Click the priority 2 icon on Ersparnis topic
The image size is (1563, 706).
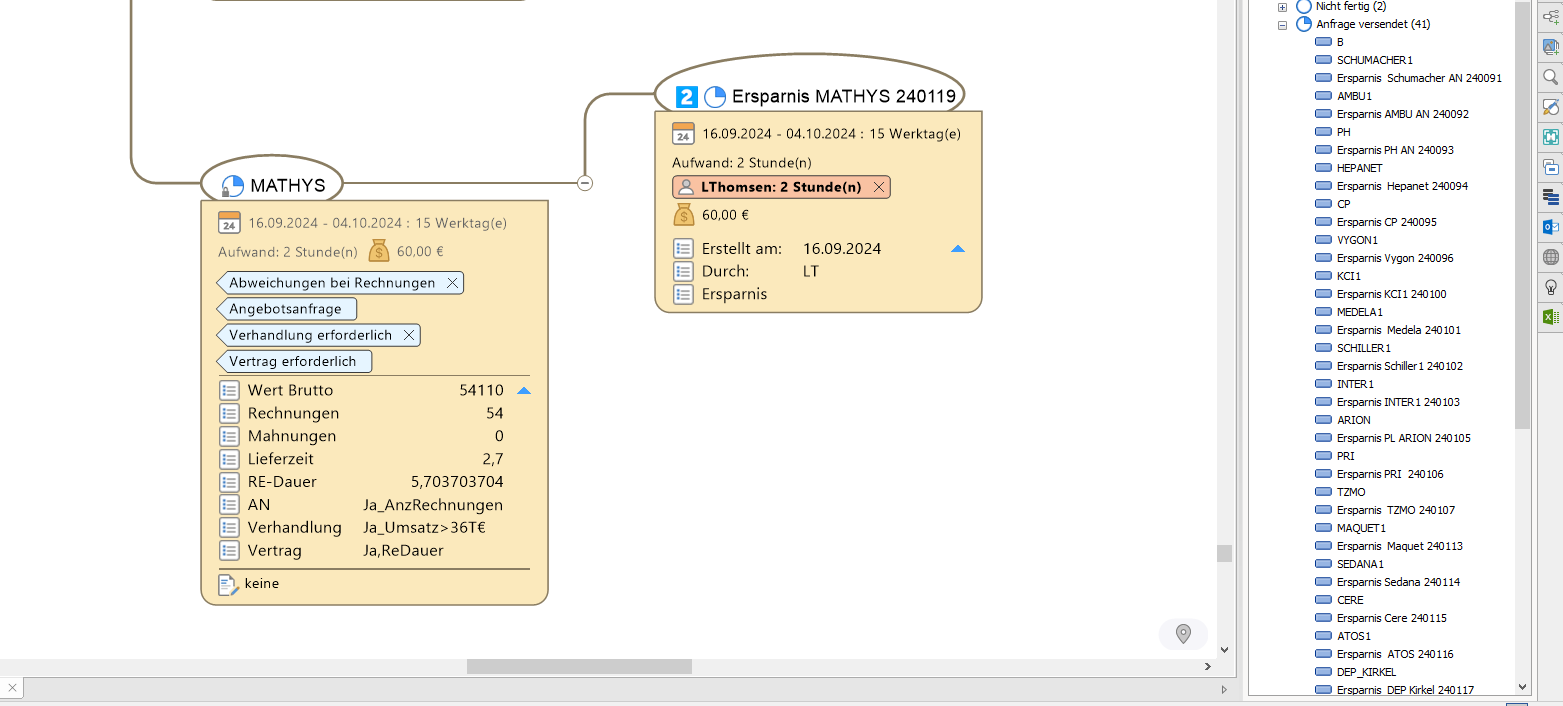tap(686, 97)
